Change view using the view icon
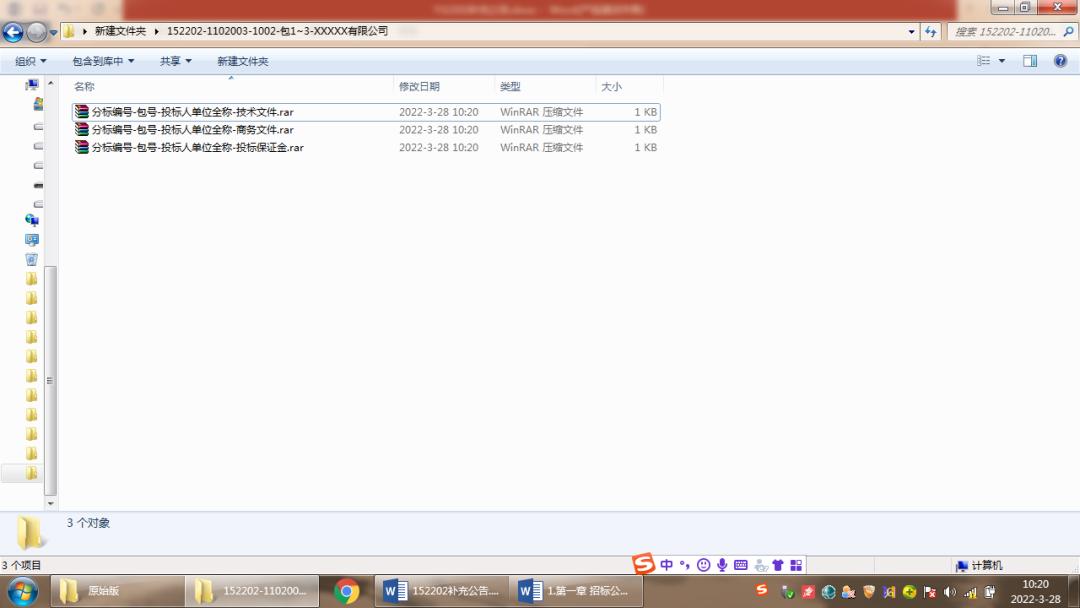Image resolution: width=1080 pixels, height=608 pixels. [x=984, y=61]
